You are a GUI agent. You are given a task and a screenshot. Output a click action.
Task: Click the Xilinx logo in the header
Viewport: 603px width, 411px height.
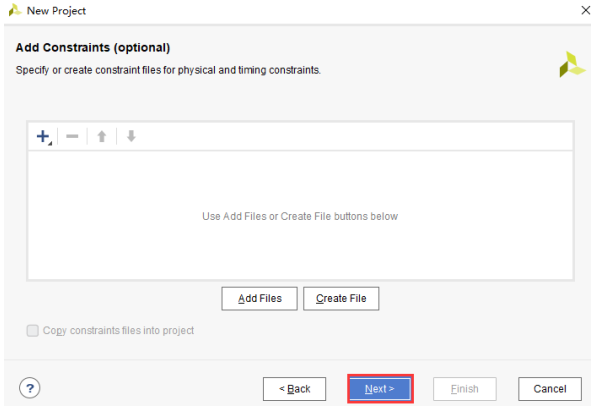pyautogui.click(x=572, y=64)
